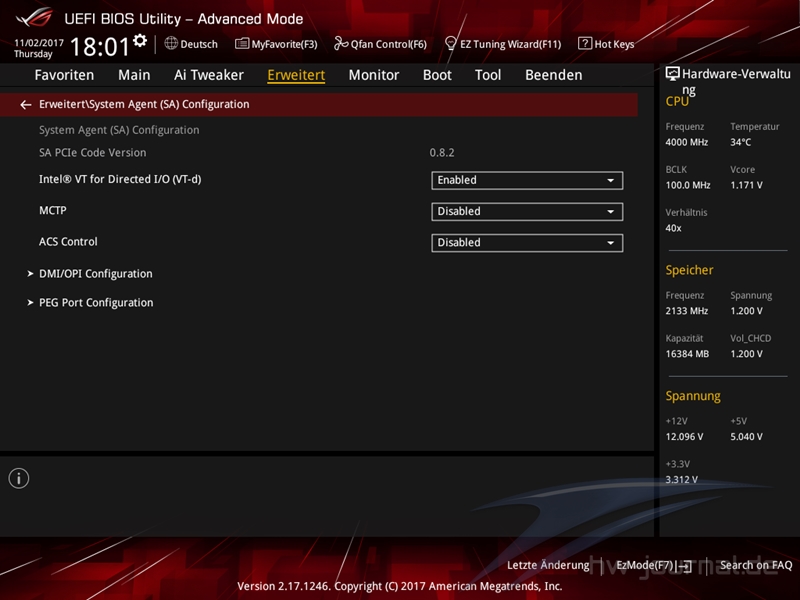800x600 pixels.
Task: Open clock settings gear icon
Action: [140, 40]
